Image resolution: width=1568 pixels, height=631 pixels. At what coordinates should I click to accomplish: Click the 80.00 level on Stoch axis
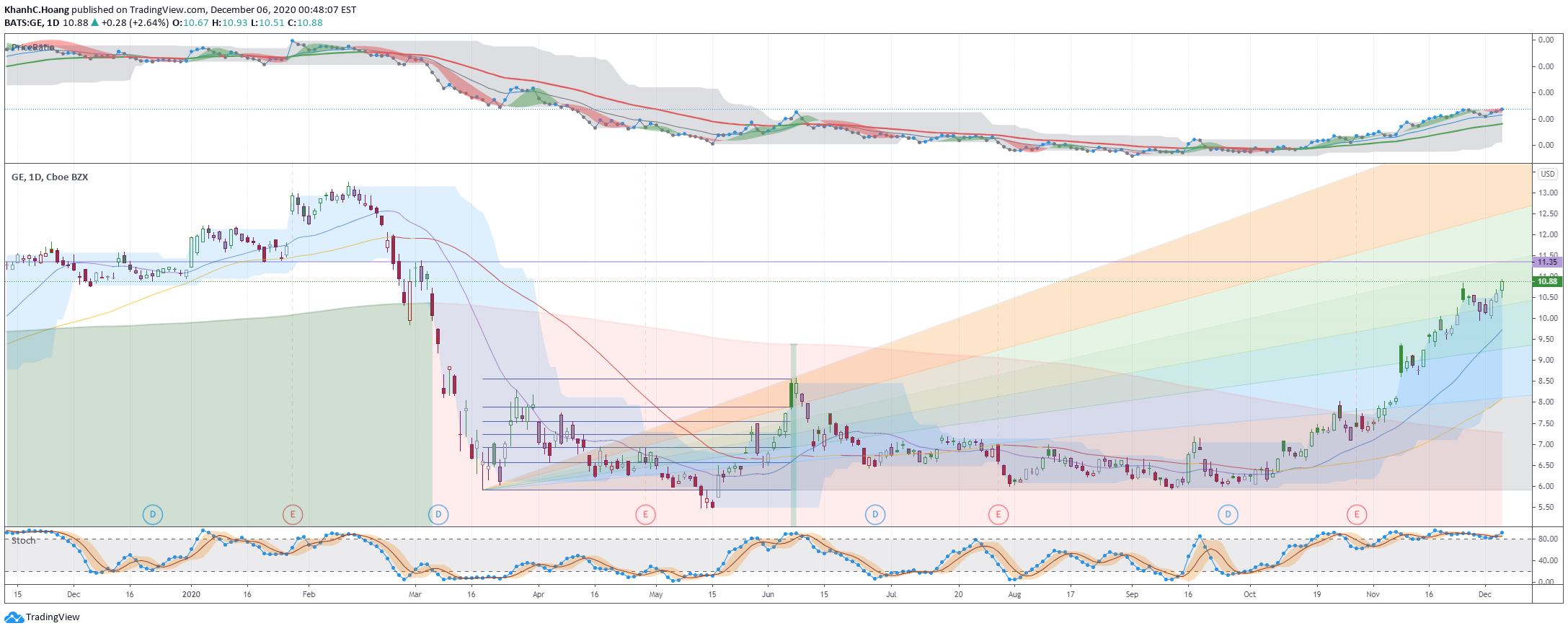pyautogui.click(x=1548, y=539)
